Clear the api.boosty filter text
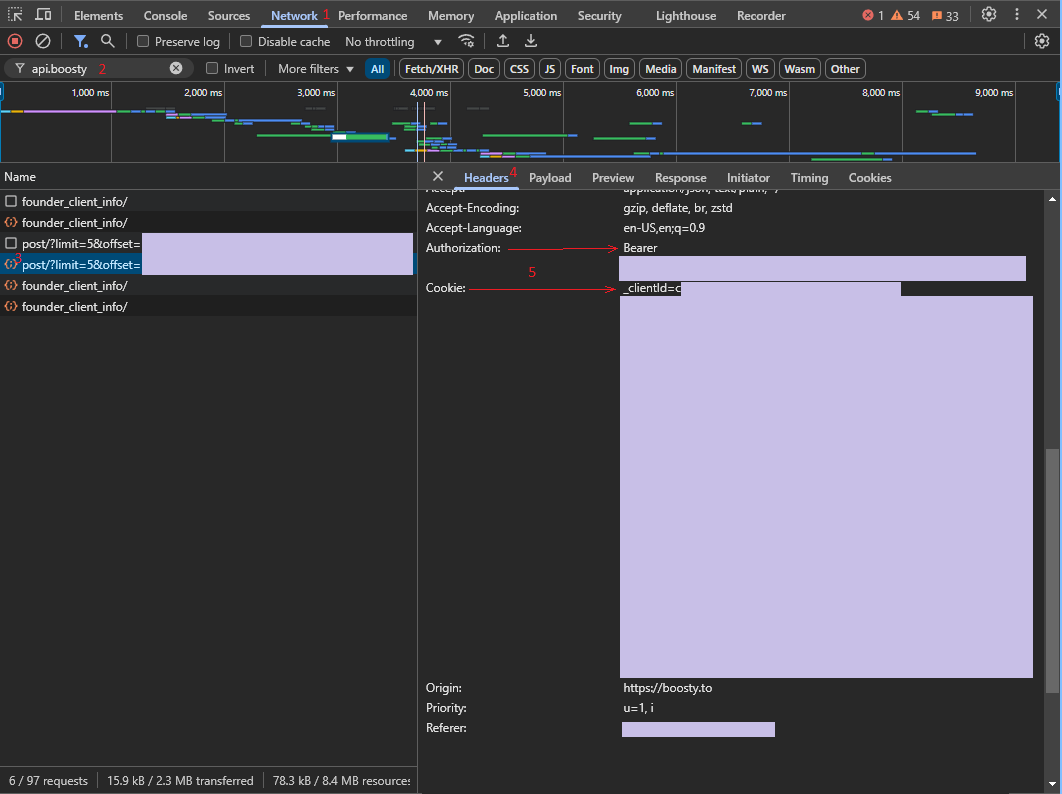This screenshot has width=1062, height=794. point(176,68)
